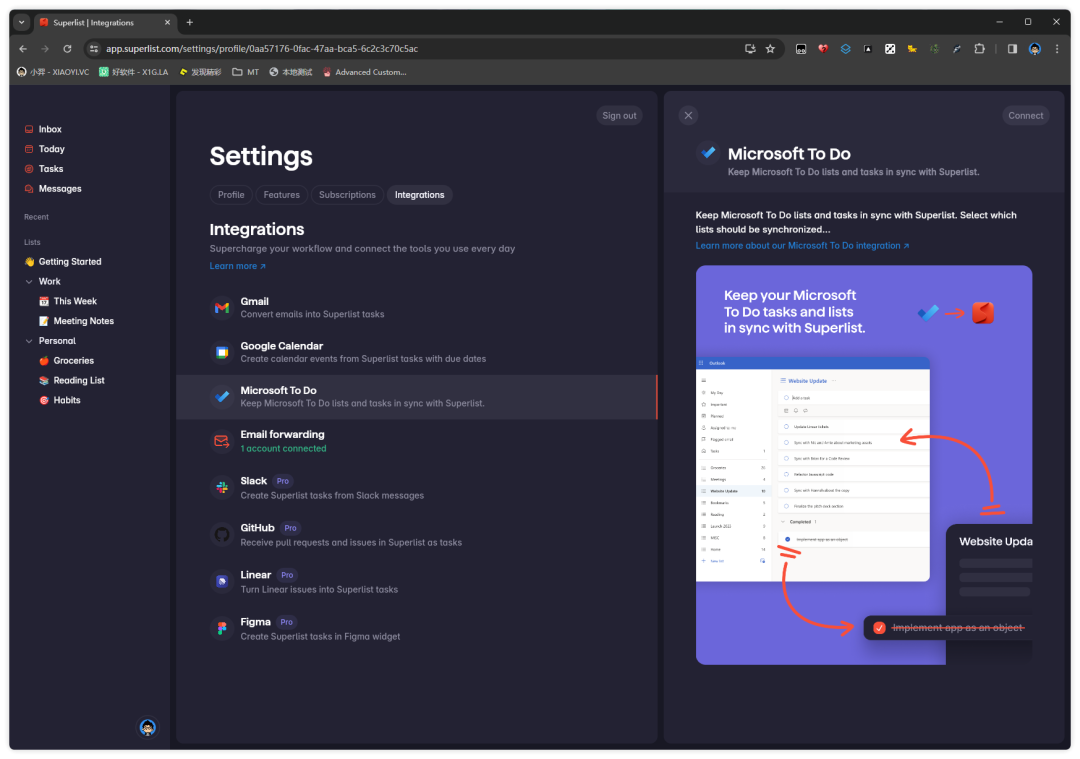Click the browser address bar
This screenshot has width=1080, height=759.
420,49
